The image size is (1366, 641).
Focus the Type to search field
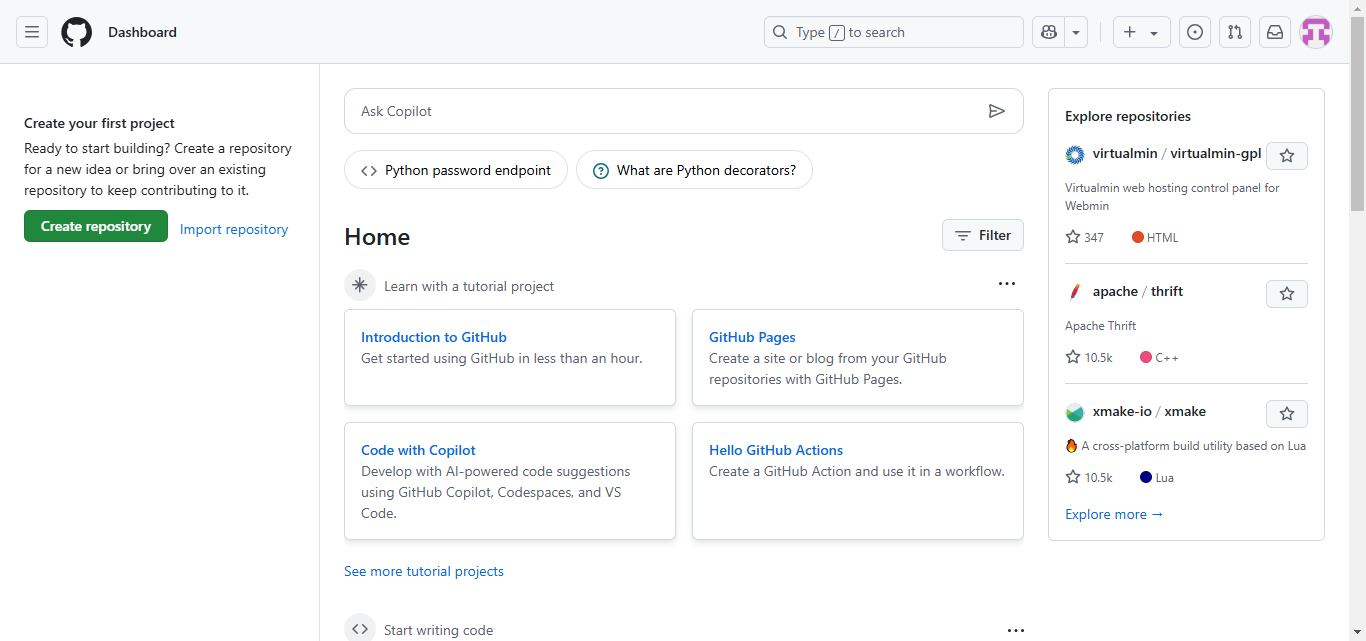click(893, 32)
